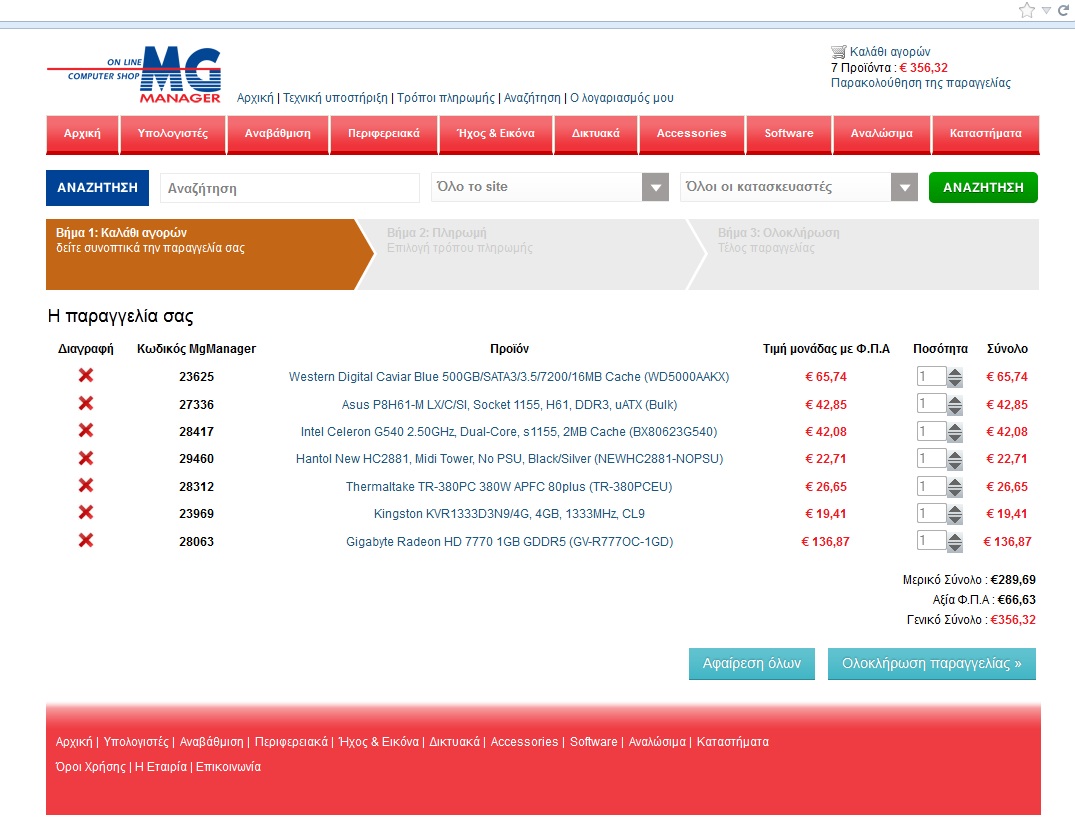Viewport: 1075px width, 831px height.
Task: Open Ο λογαριασμός μου link
Action: click(x=622, y=98)
